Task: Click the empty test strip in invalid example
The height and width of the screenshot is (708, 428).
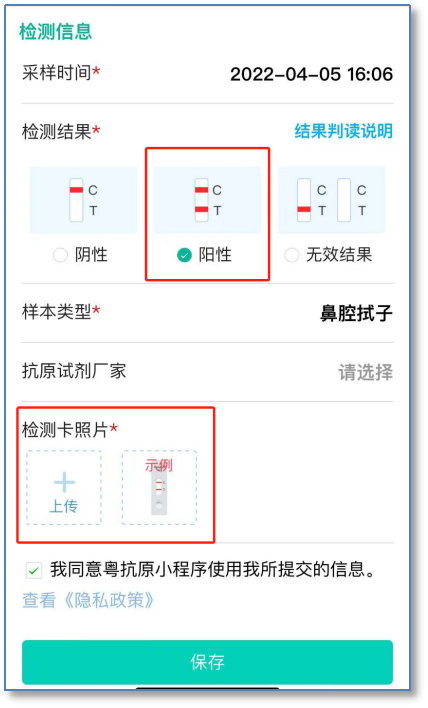Action: (x=344, y=200)
